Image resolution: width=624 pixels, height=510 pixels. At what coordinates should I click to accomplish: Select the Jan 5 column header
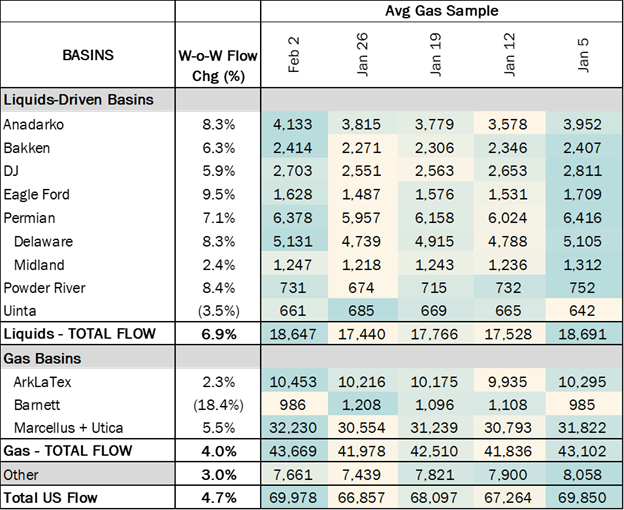[583, 55]
